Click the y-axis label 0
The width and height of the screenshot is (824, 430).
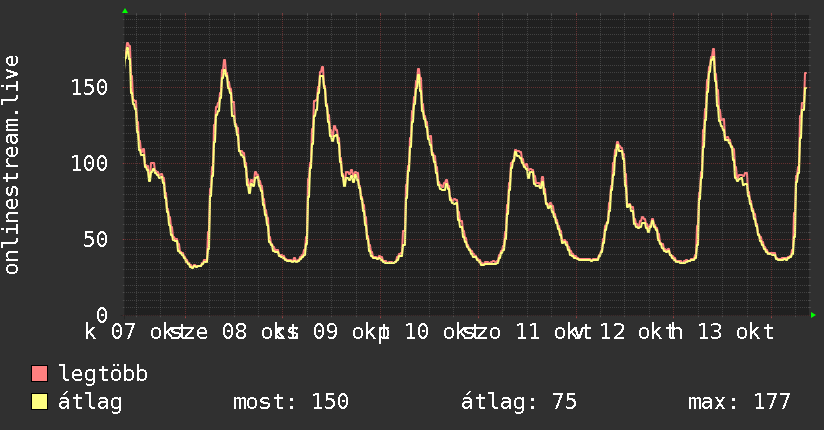tap(102, 315)
